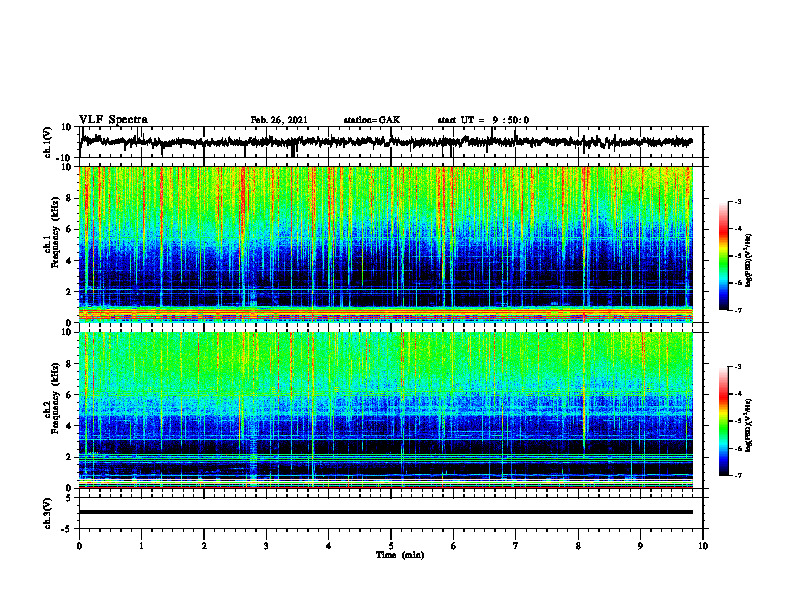Click the "ch.1(V)" waveform axis label
The height and width of the screenshot is (612, 792).
click(48, 142)
